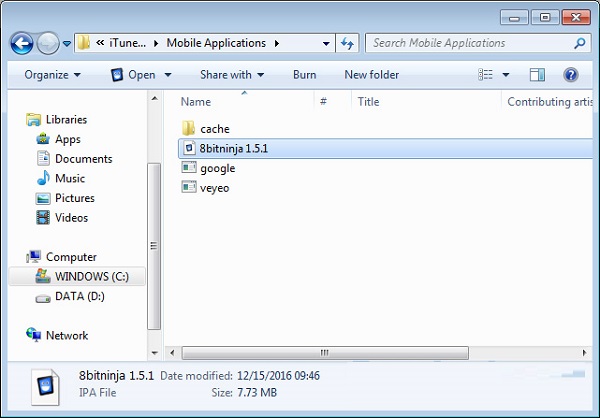
Task: Expand the arrow after Mobile Applications breadcrumb
Action: (x=277, y=43)
